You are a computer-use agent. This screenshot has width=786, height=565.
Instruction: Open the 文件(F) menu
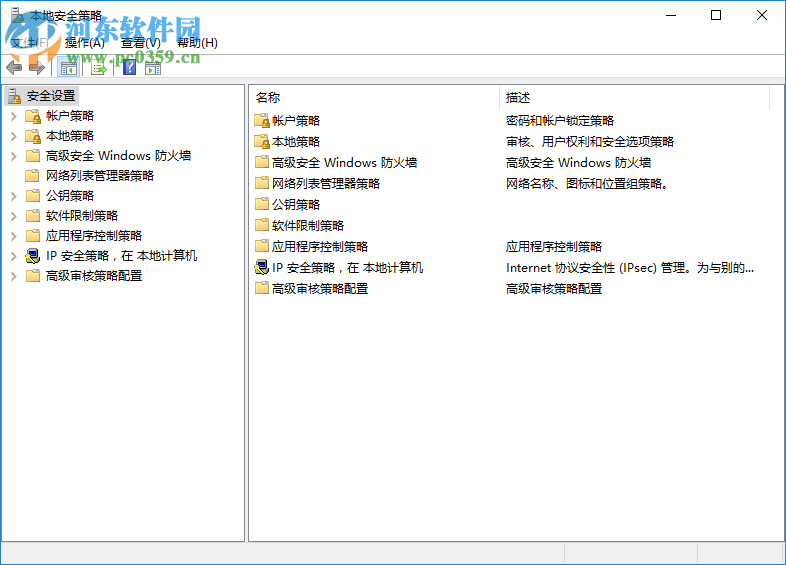(x=29, y=43)
